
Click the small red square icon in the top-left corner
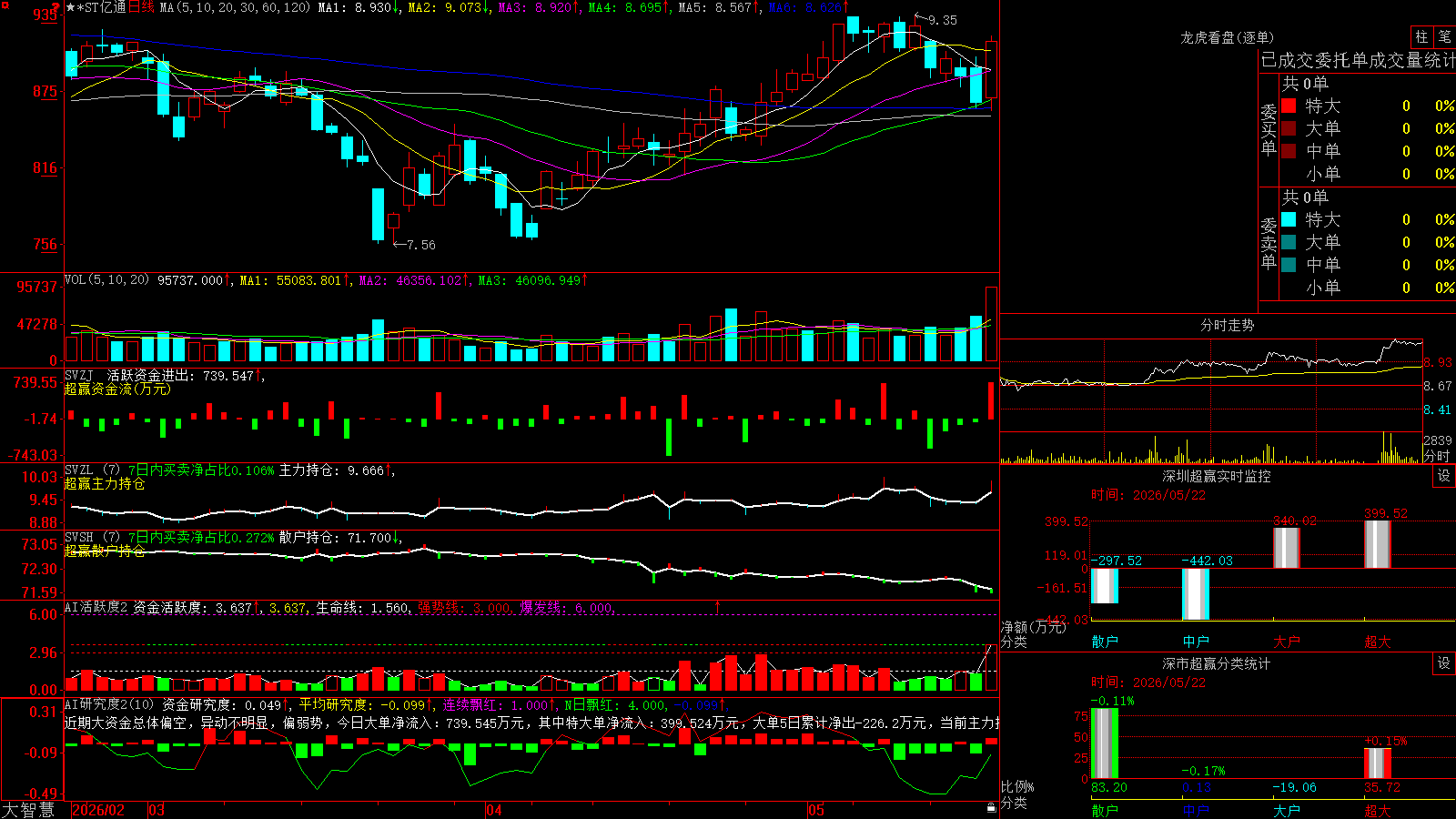tap(4, 4)
